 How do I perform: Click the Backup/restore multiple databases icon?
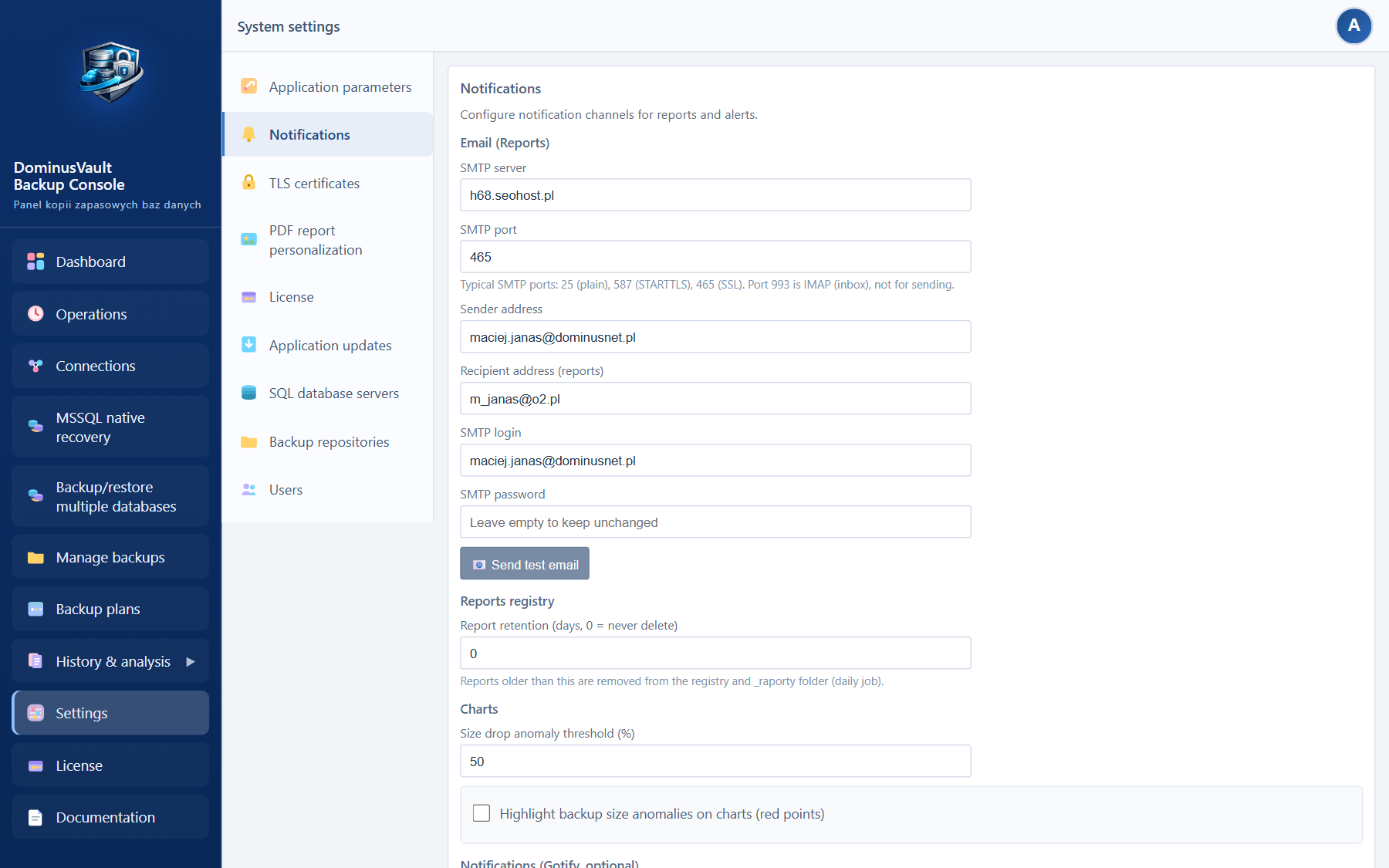coord(35,496)
